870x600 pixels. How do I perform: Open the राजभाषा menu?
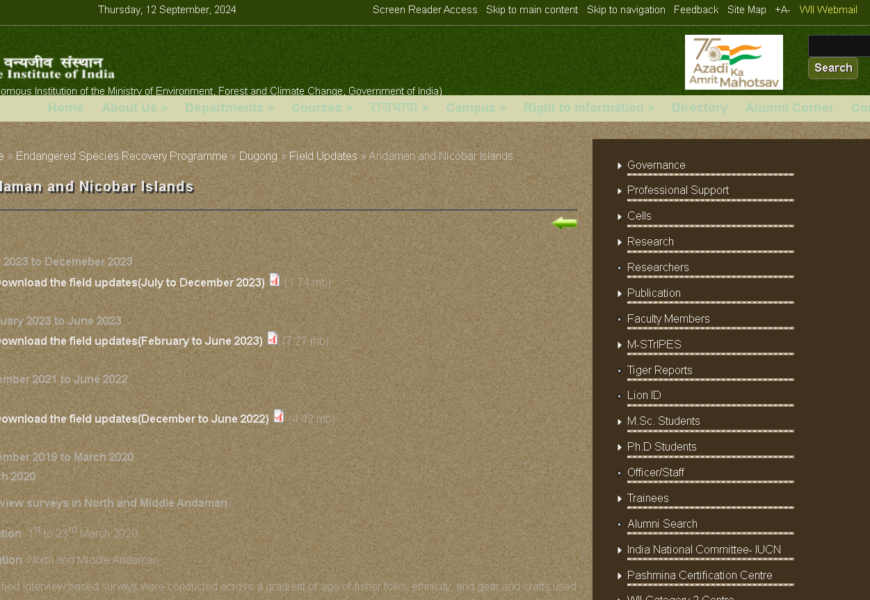point(399,108)
